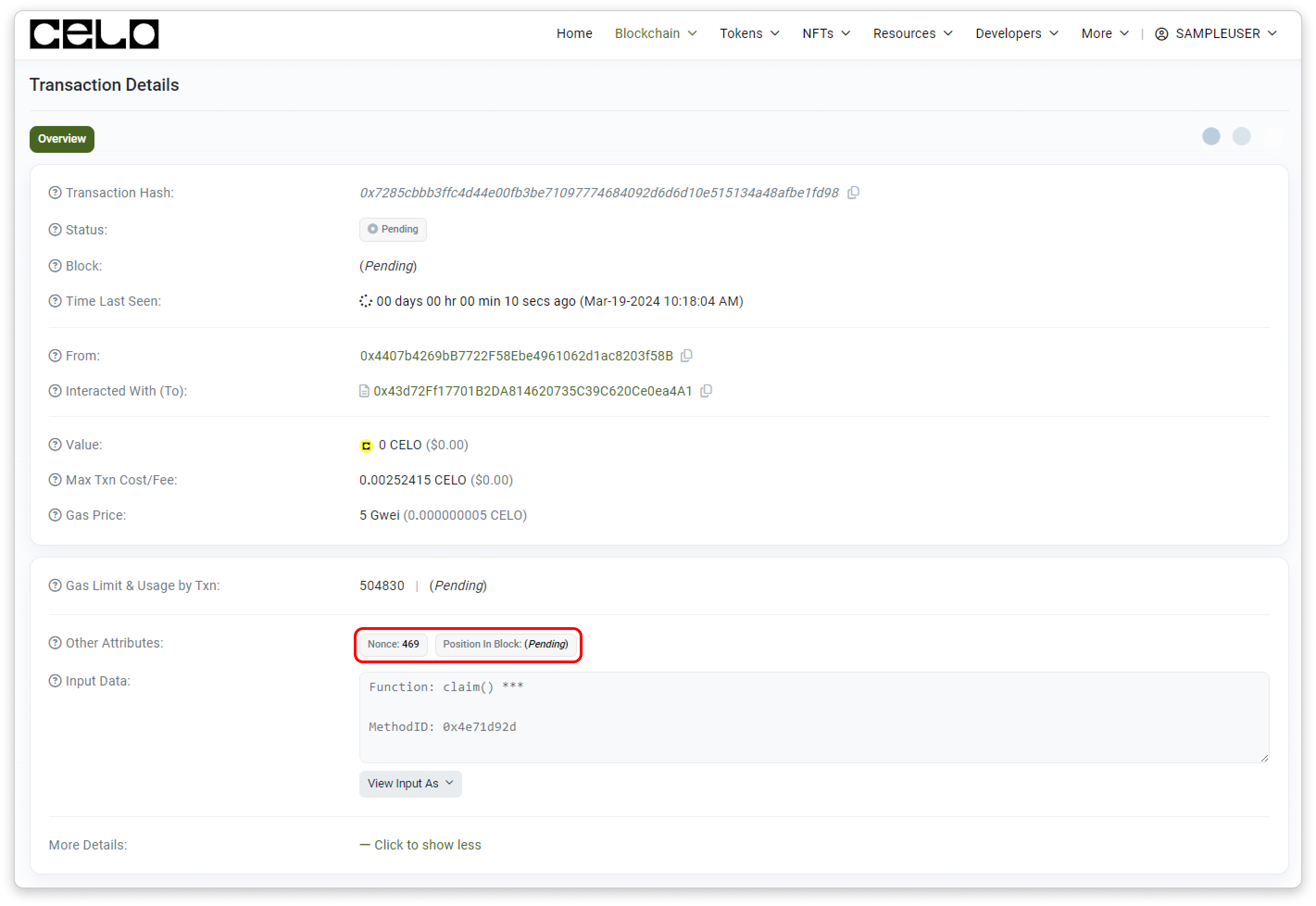The height and width of the screenshot is (906, 1316).
Task: Open the Blockchain dropdown menu
Action: coord(655,33)
